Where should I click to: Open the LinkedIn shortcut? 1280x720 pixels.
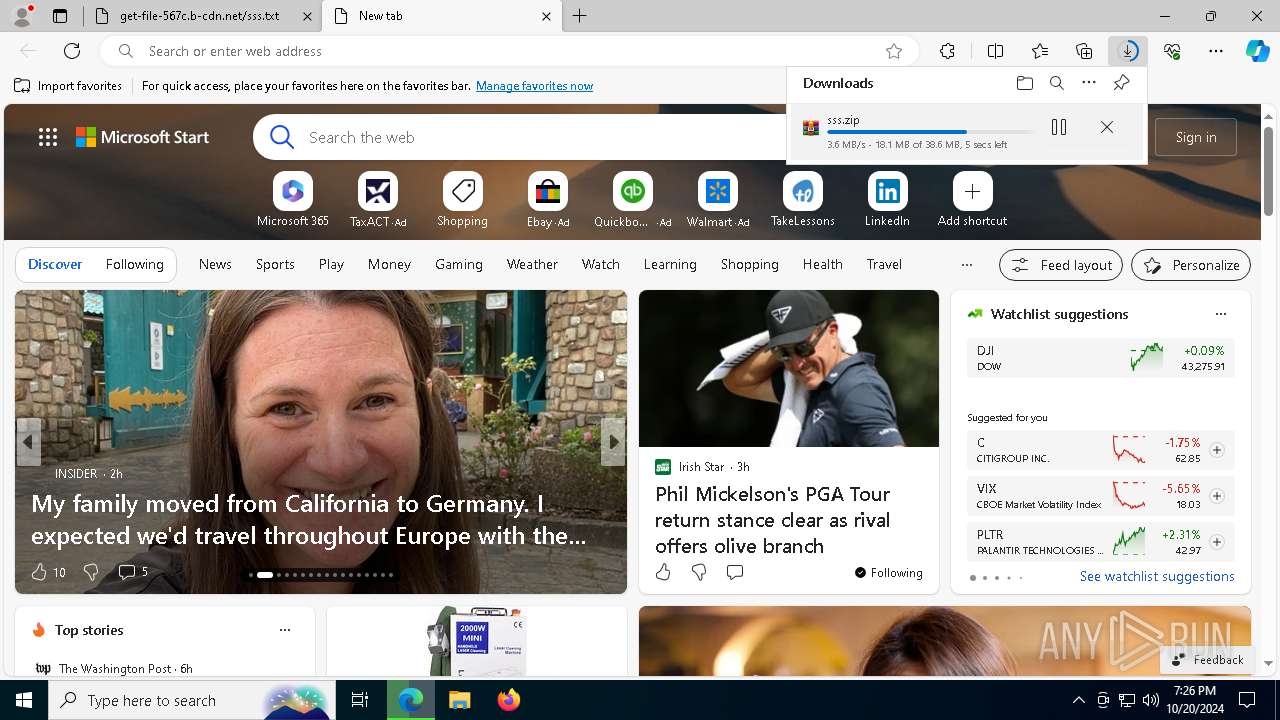(887, 200)
